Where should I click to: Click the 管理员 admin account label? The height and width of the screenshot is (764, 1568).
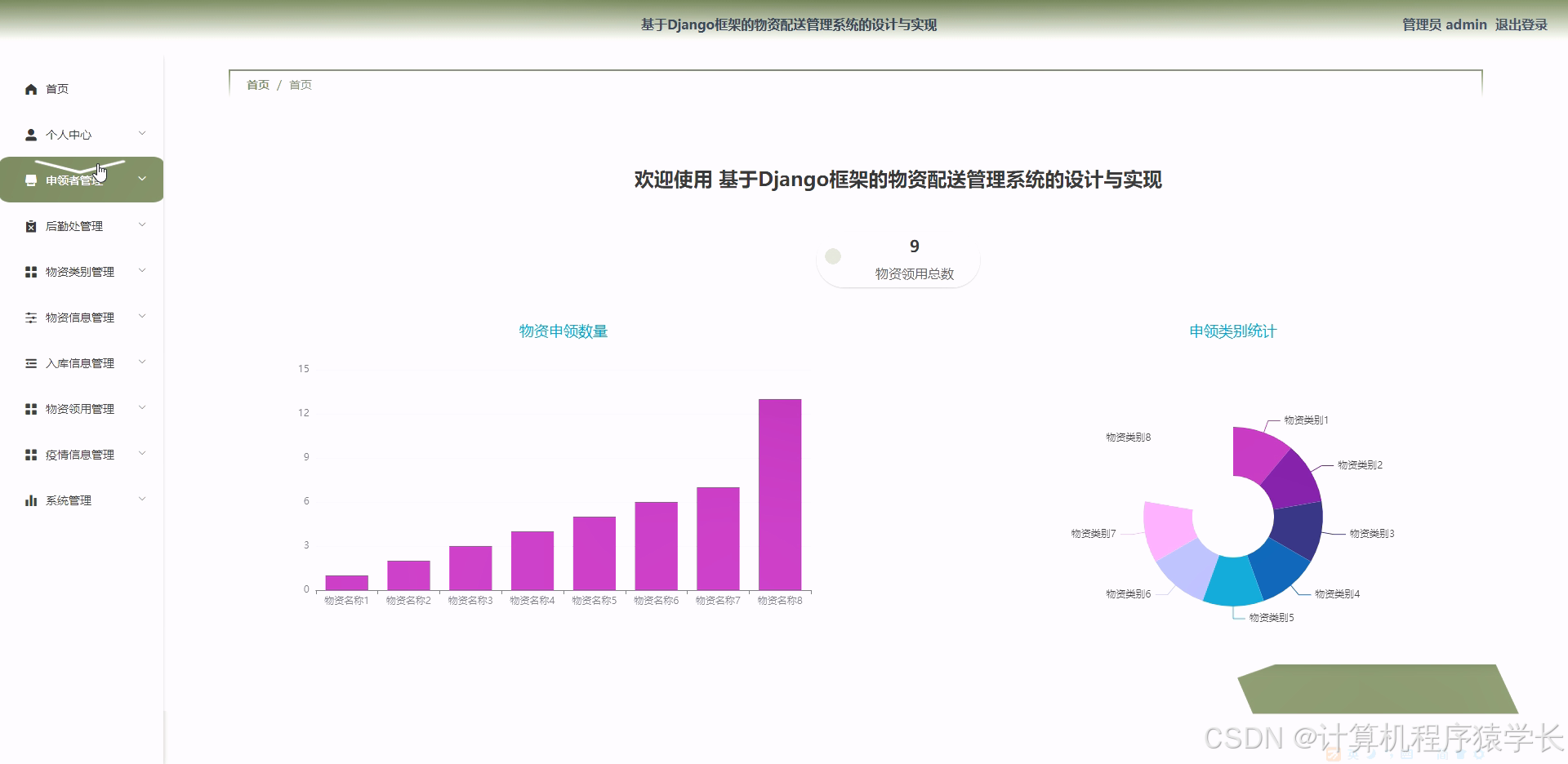pyautogui.click(x=1442, y=24)
